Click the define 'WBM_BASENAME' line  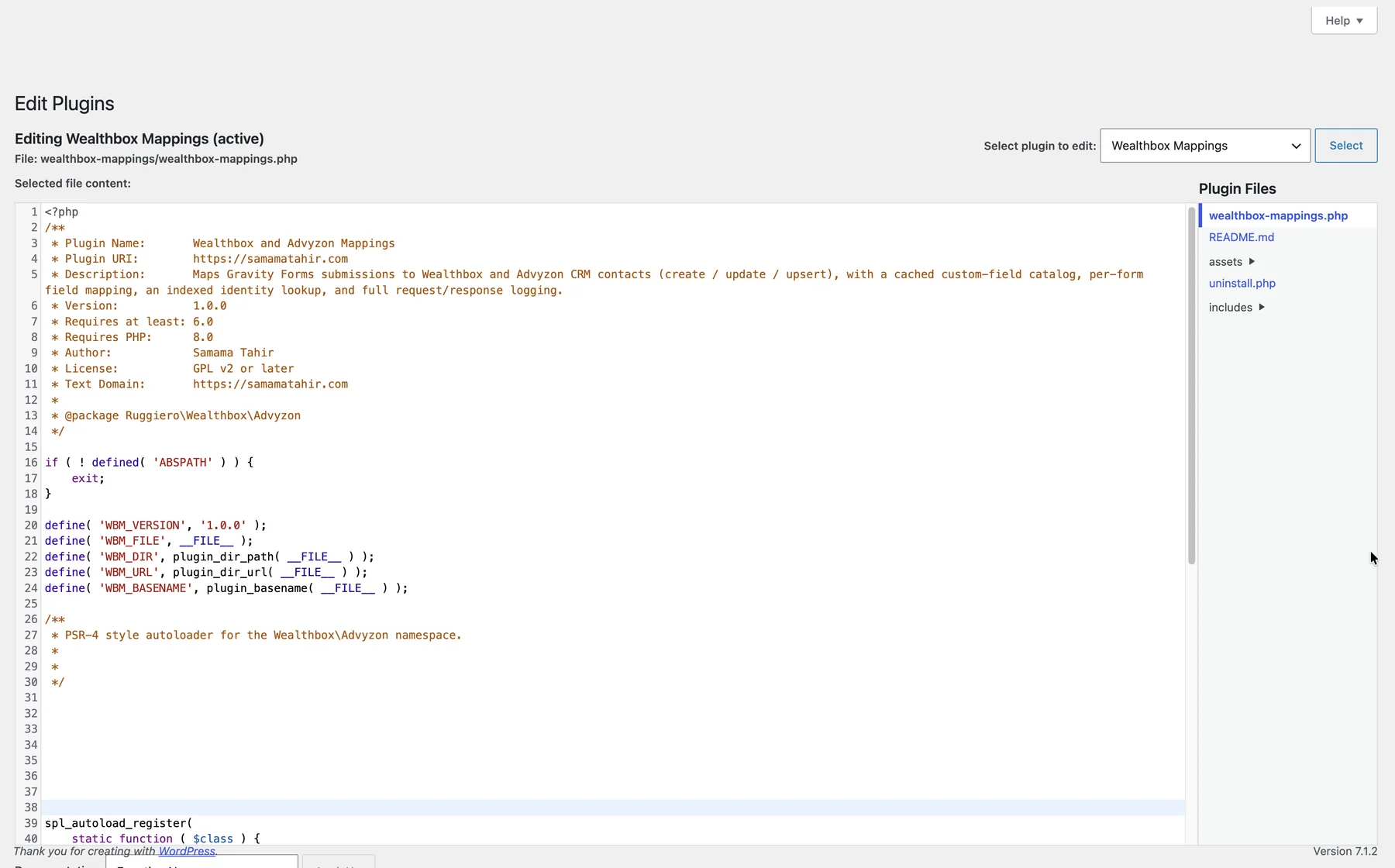point(226,588)
